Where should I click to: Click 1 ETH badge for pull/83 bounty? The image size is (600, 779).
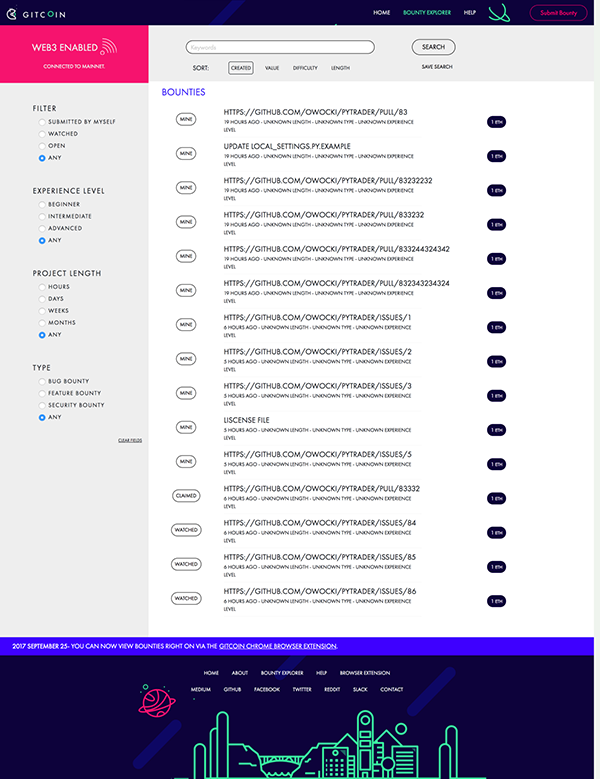point(496,122)
